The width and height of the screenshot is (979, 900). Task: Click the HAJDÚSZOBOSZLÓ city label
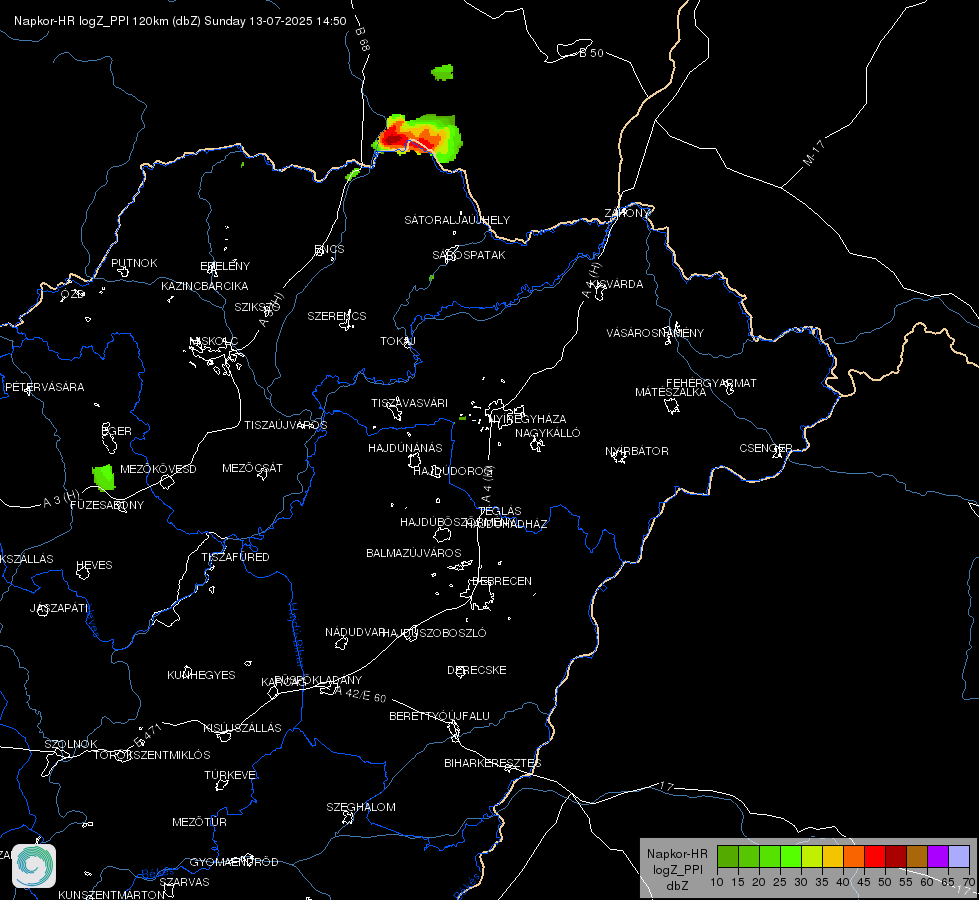tap(435, 633)
